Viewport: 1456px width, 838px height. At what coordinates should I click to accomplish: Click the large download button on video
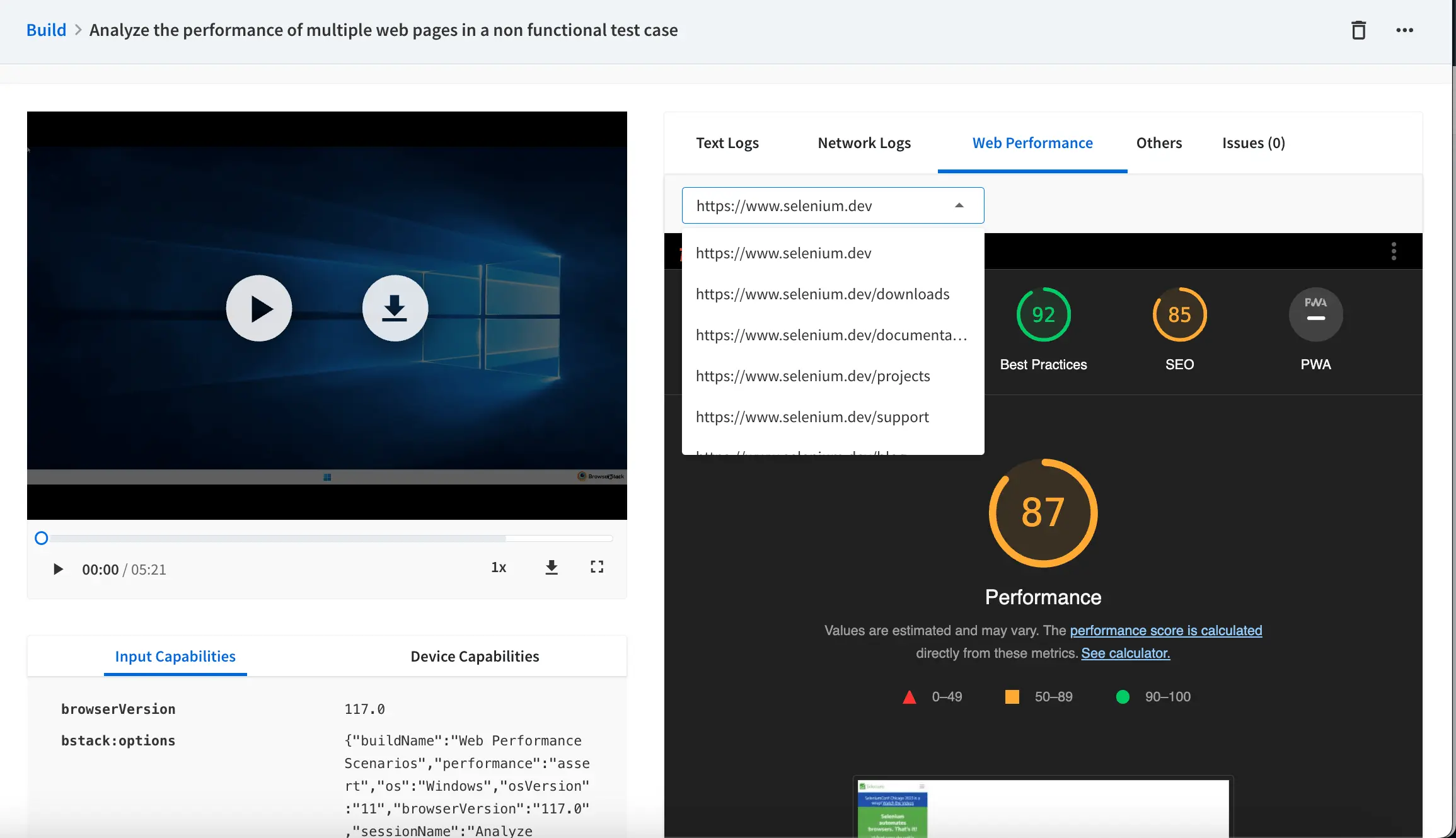click(395, 308)
